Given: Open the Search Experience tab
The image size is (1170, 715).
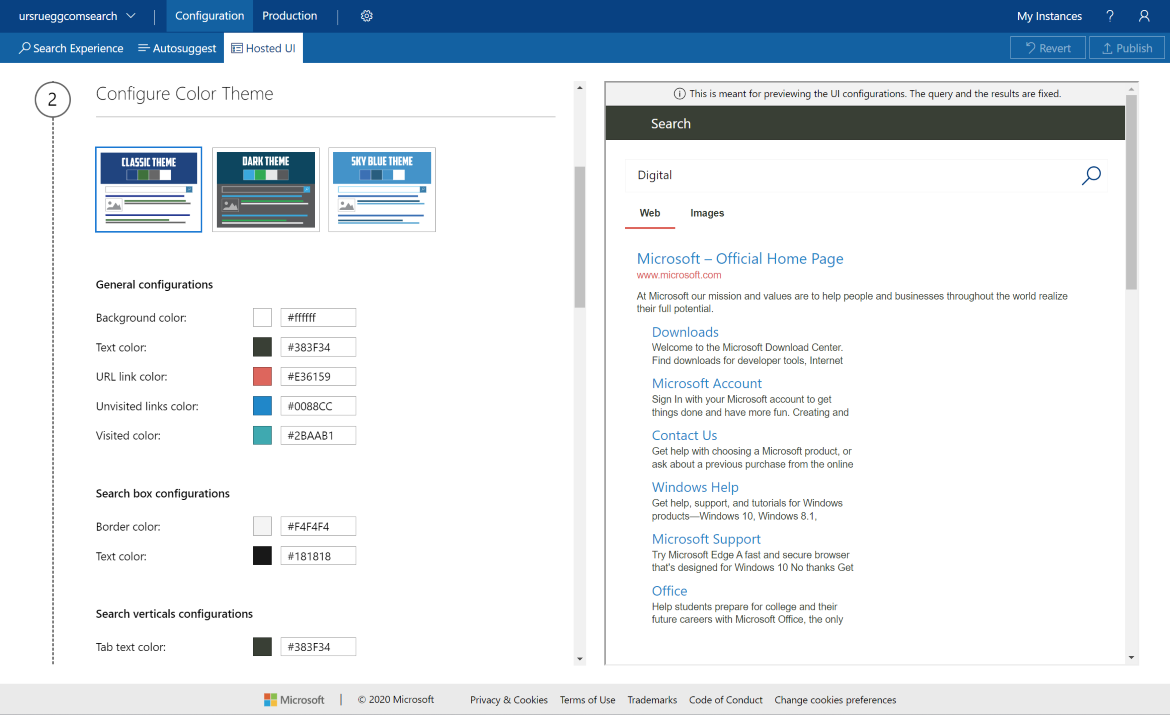Looking at the screenshot, I should (71, 48).
